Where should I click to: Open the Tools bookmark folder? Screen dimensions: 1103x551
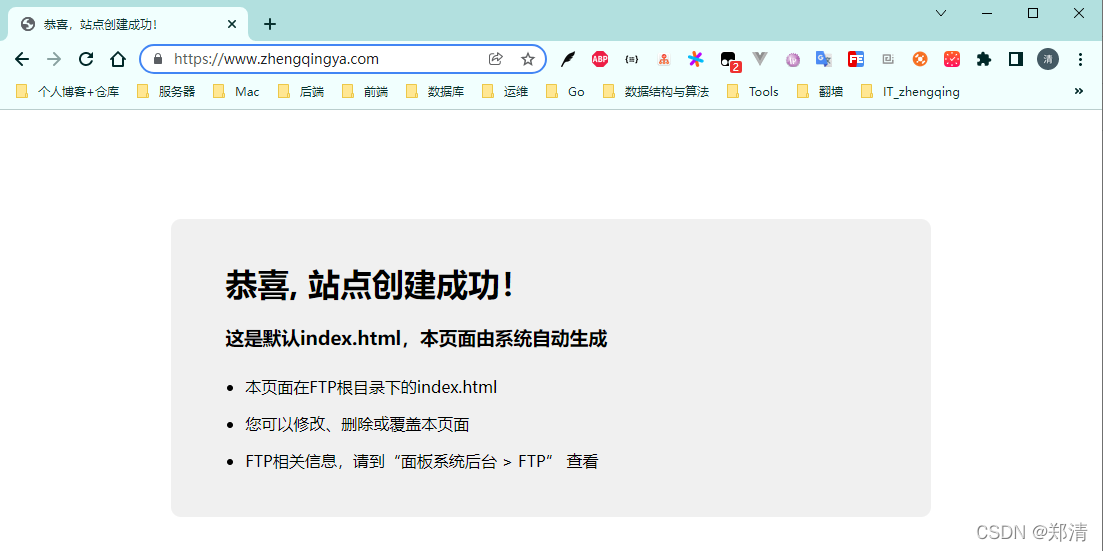pyautogui.click(x=753, y=91)
